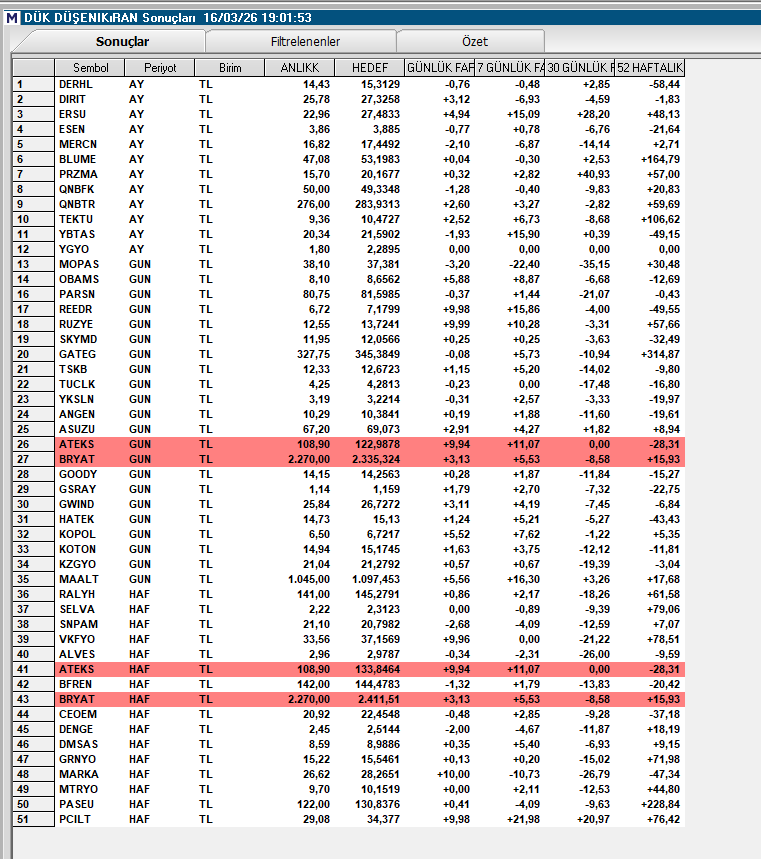Click the Birim column header

tap(230, 68)
